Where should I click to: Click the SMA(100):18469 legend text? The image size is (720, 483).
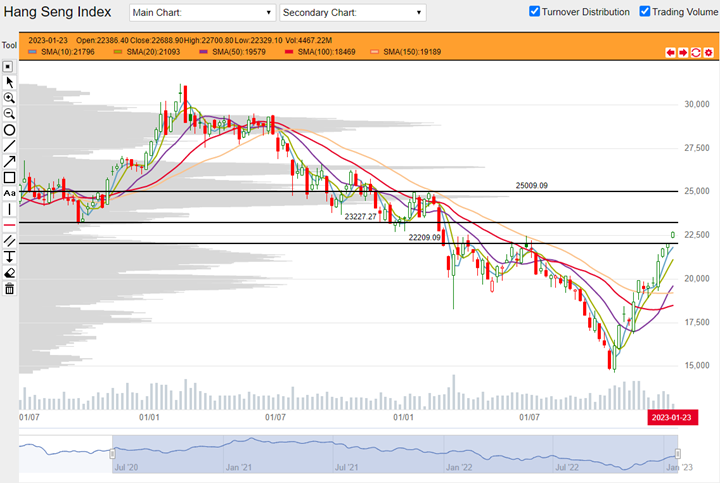326,52
